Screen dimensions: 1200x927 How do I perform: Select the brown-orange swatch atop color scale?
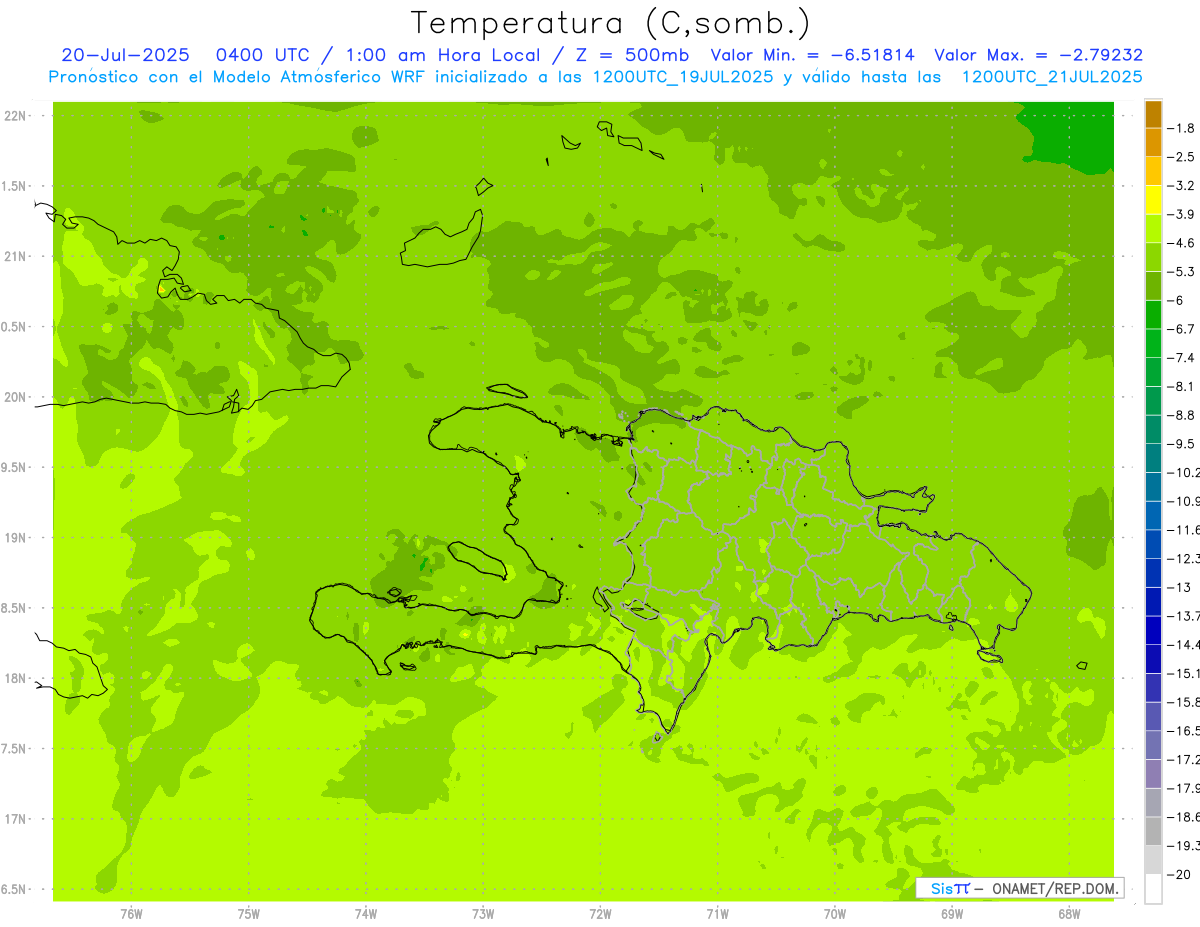coord(1153,114)
